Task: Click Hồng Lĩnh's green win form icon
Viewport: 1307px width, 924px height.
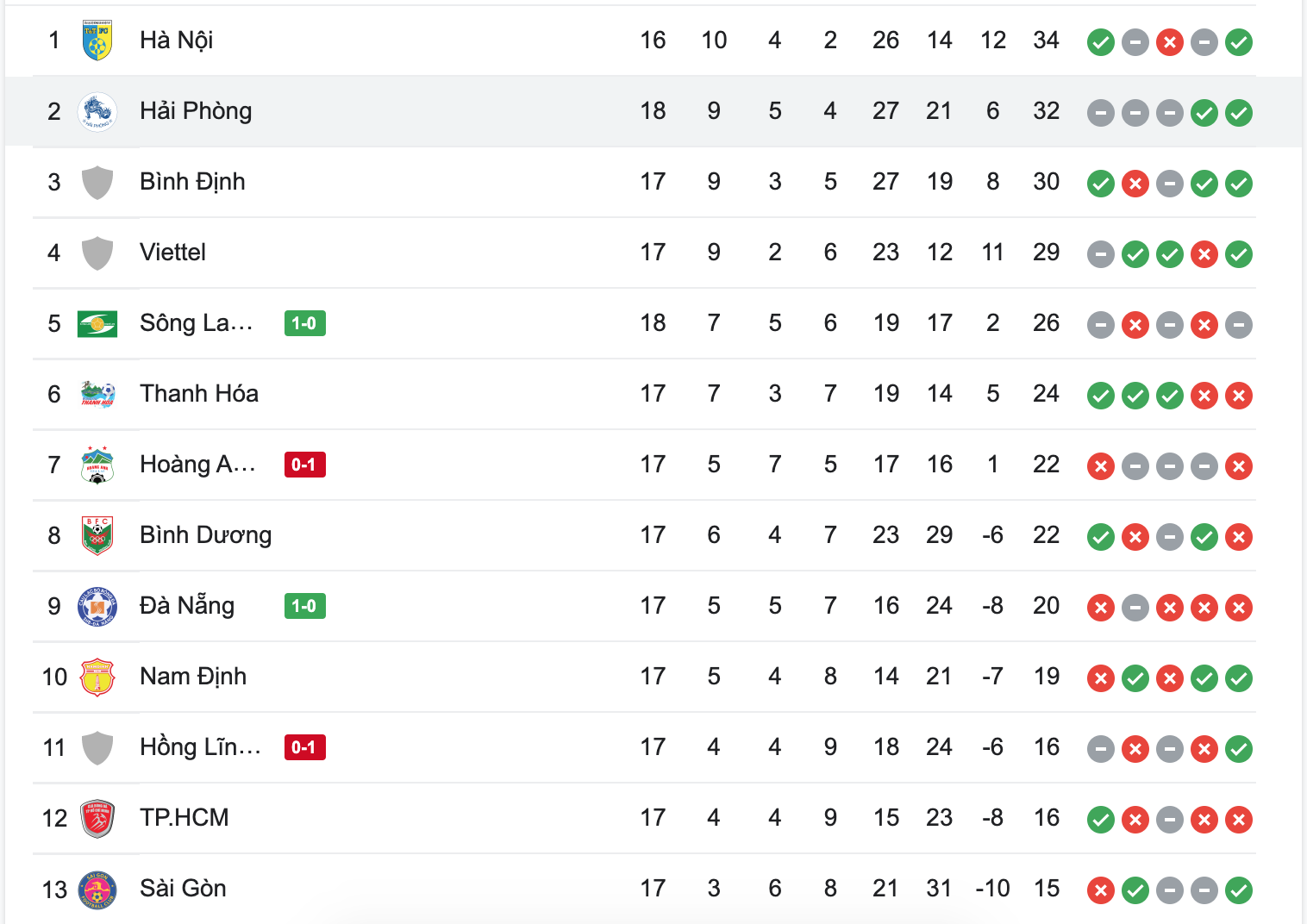Action: [1239, 749]
